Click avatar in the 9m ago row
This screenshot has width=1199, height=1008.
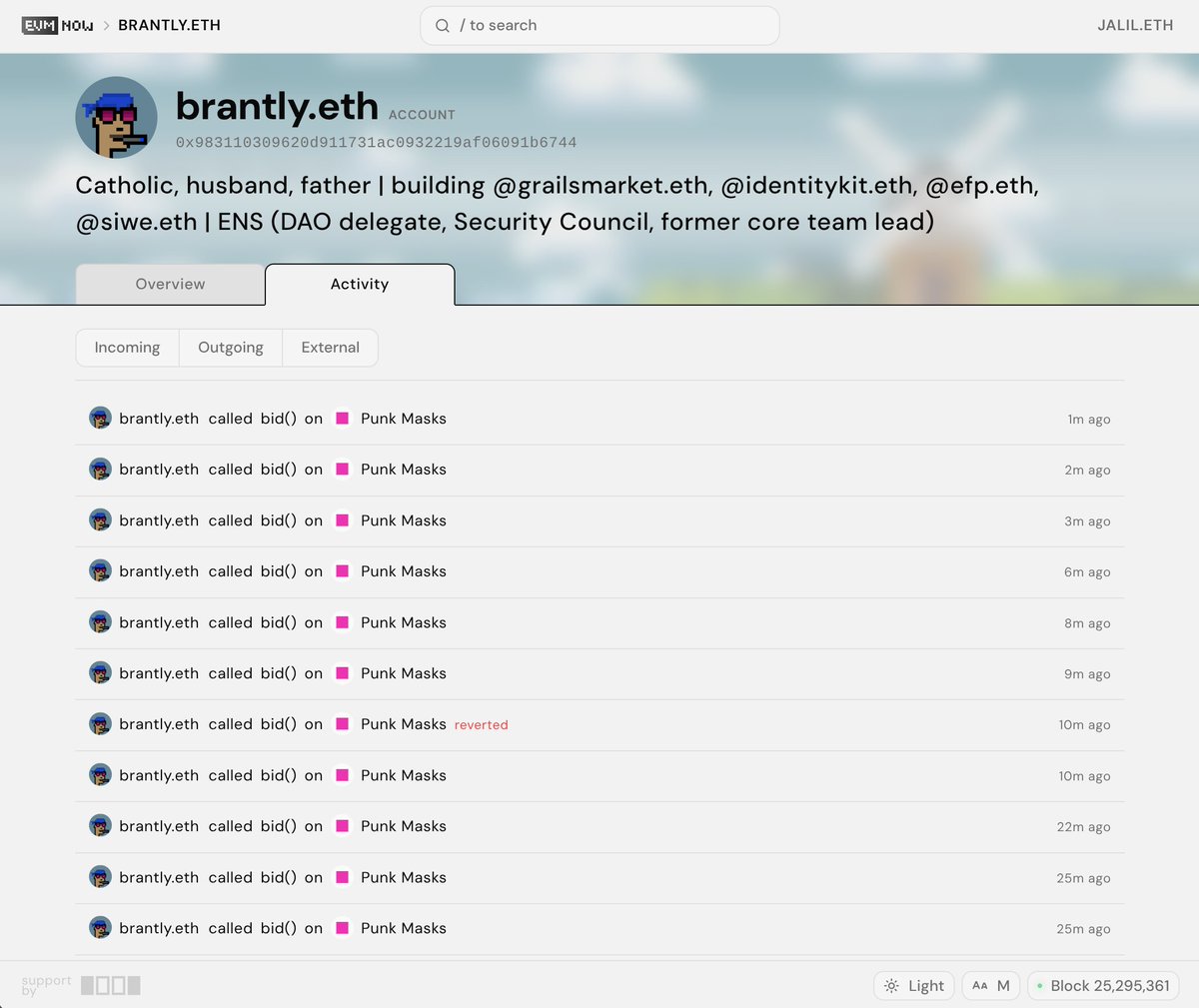coord(100,673)
